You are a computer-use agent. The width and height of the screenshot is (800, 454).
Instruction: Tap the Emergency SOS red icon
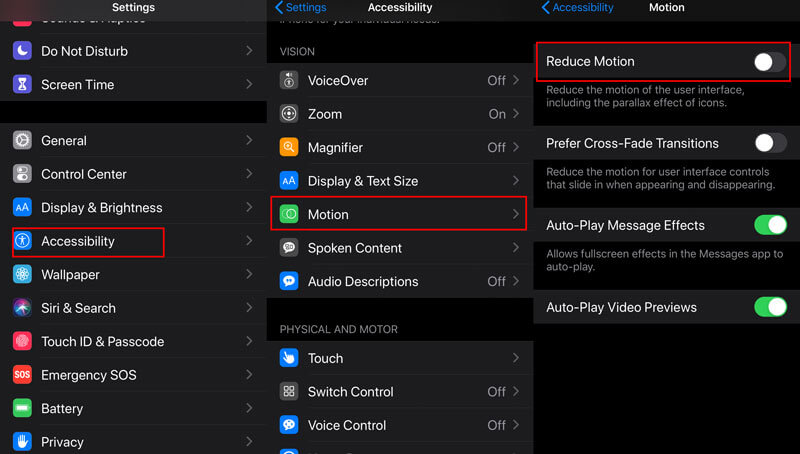click(22, 374)
